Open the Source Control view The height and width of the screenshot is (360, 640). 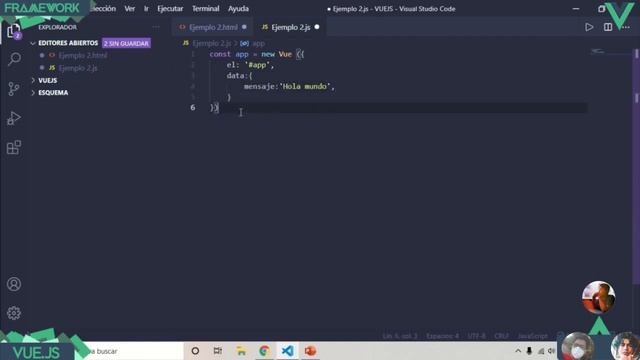(x=14, y=89)
